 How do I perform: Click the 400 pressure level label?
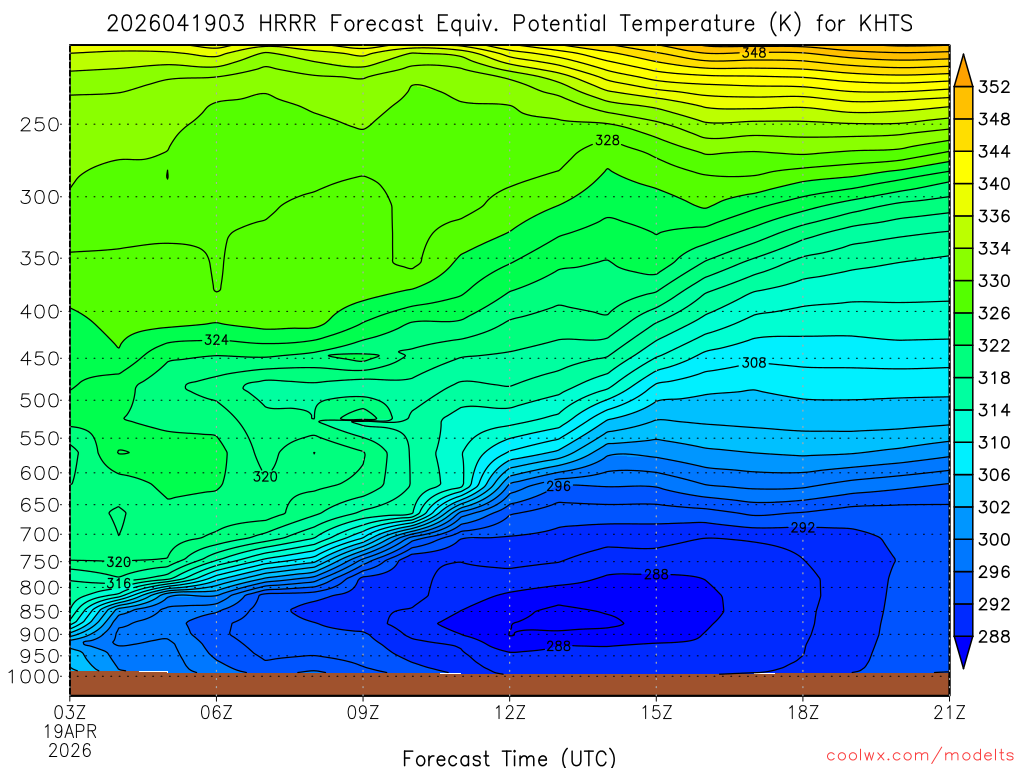tap(39, 312)
